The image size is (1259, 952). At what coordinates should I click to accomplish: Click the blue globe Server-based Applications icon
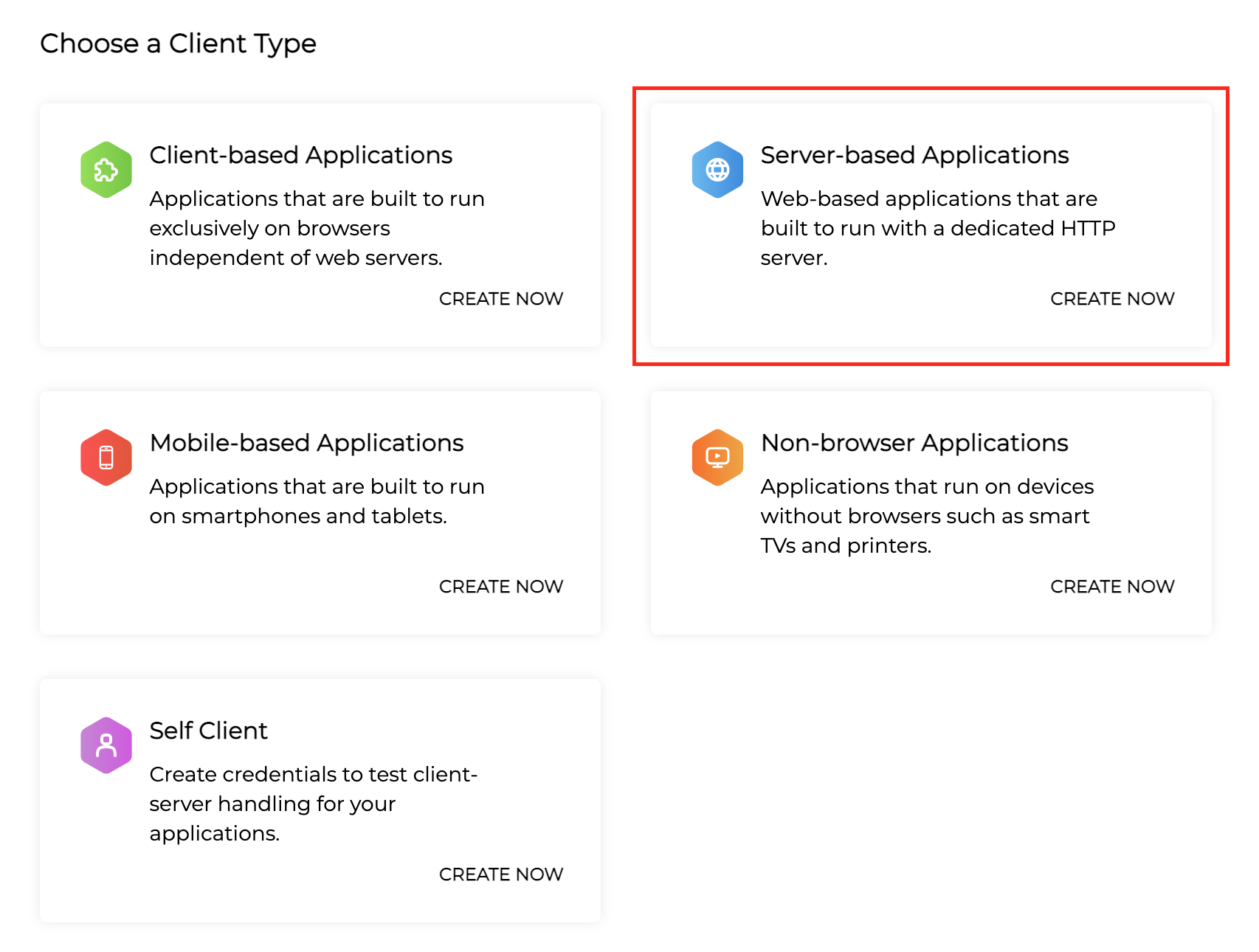[x=717, y=170]
